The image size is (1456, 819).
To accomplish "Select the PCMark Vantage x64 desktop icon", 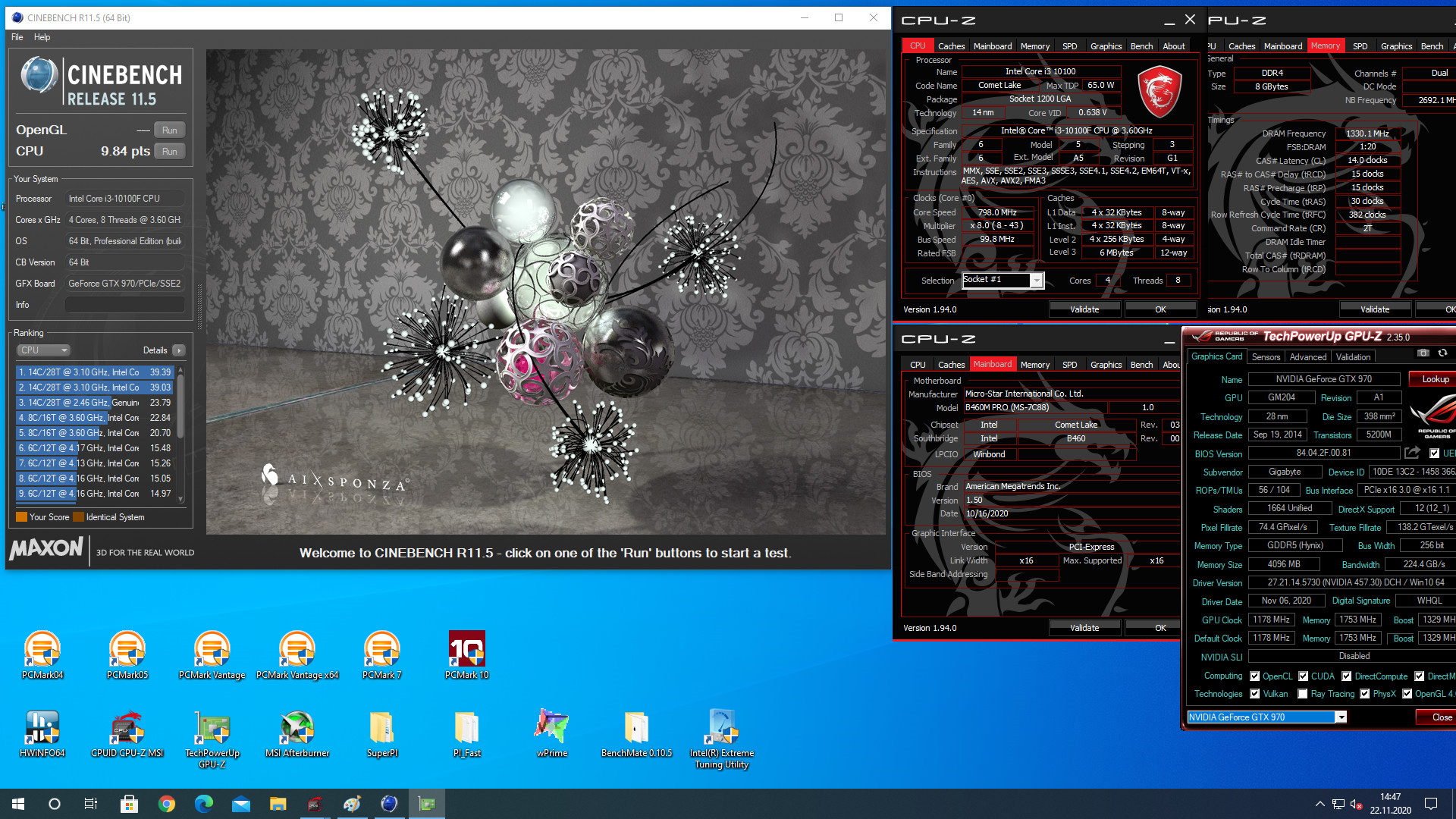I will (x=297, y=655).
